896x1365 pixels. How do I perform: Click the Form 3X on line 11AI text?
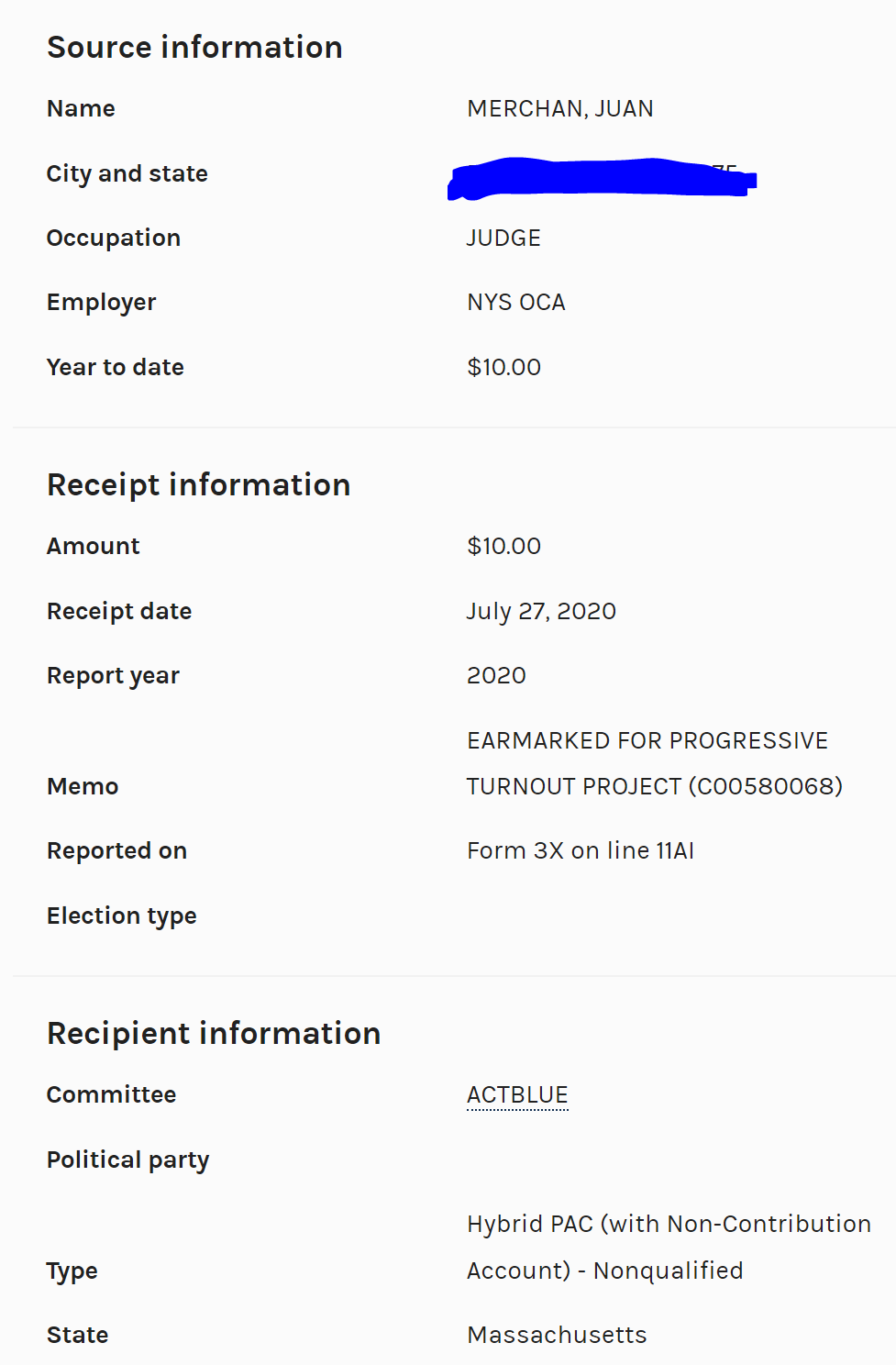click(580, 851)
